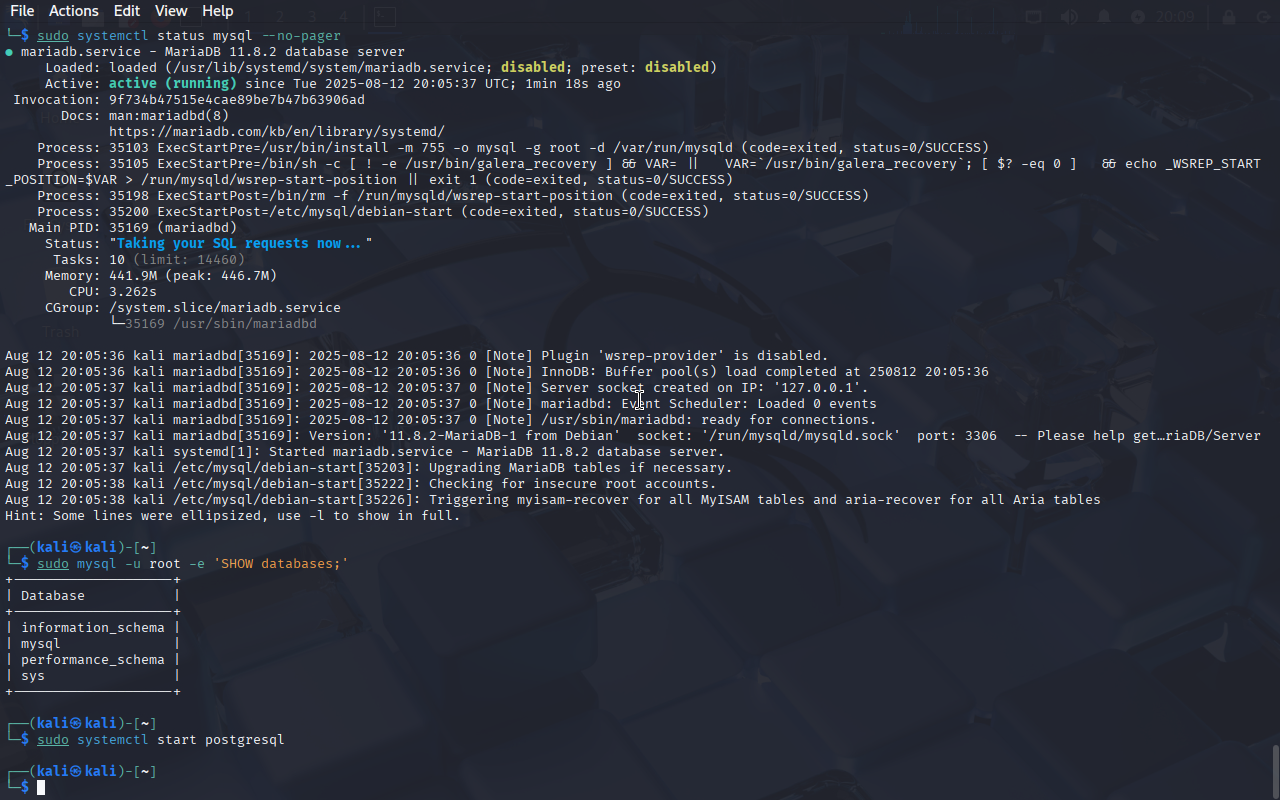The height and width of the screenshot is (800, 1280).
Task: Click the mariadb.com systemd docs URL
Action: coord(277,132)
